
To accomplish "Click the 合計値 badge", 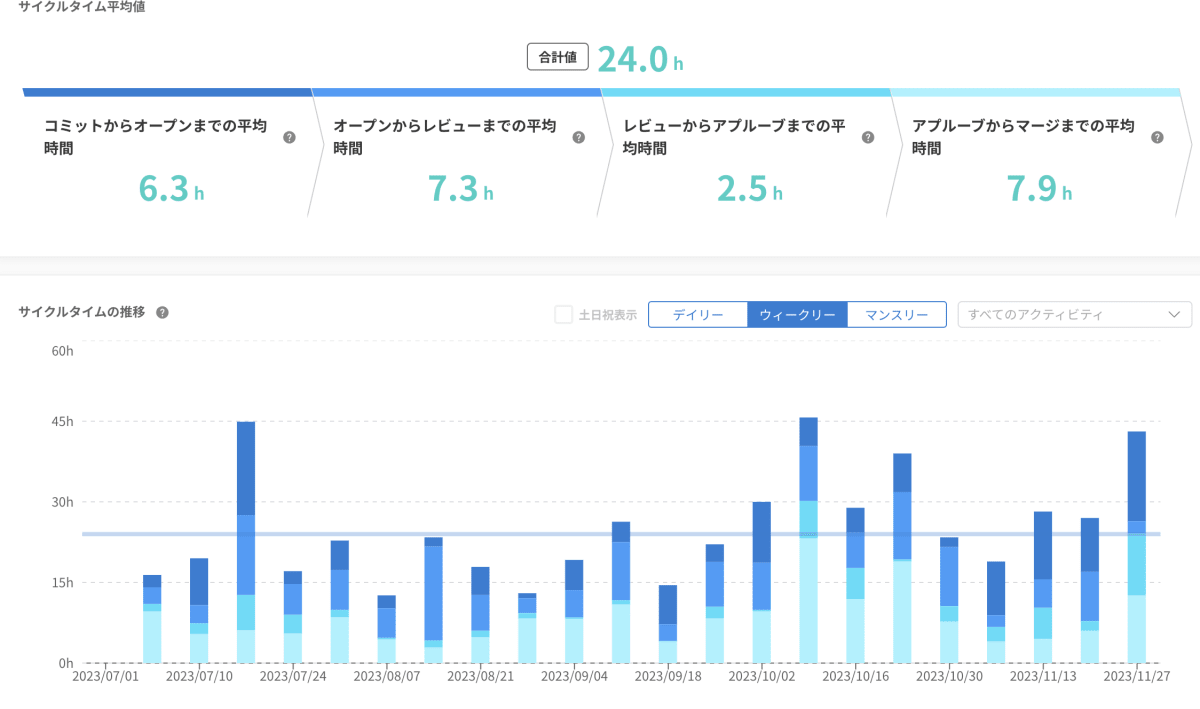I will [558, 58].
